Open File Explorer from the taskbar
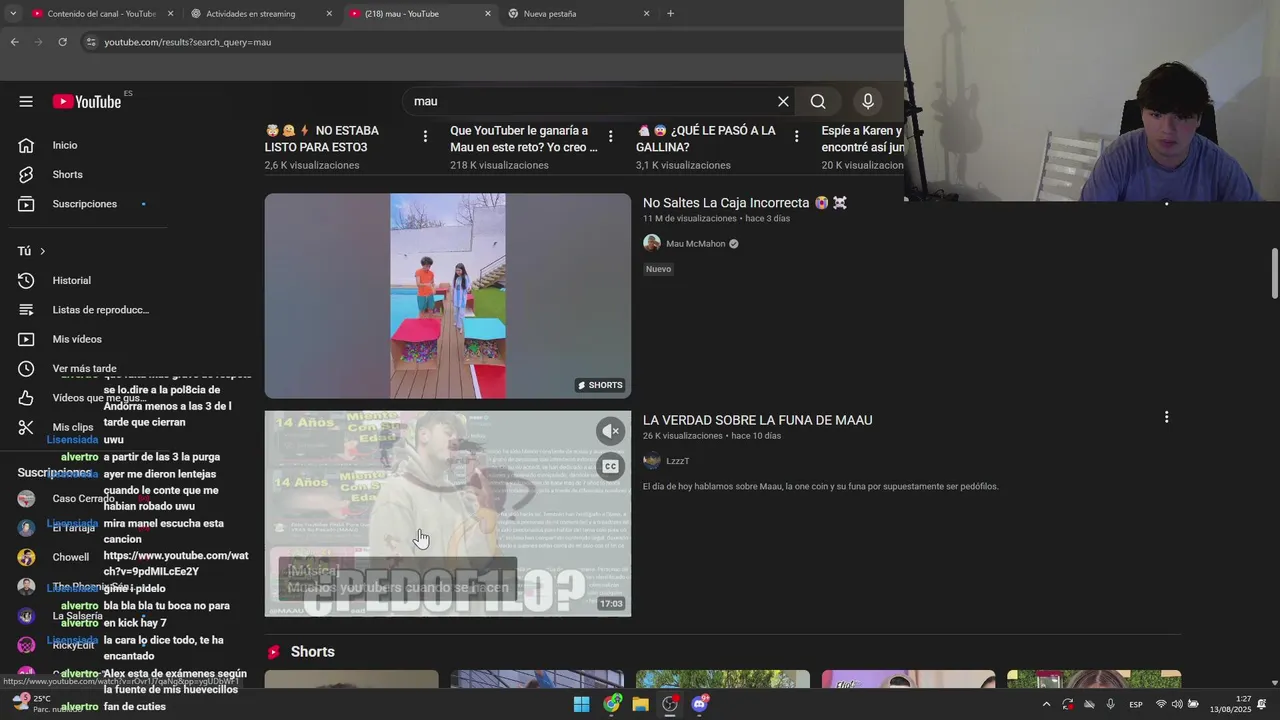The width and height of the screenshot is (1280, 720). pos(641,704)
